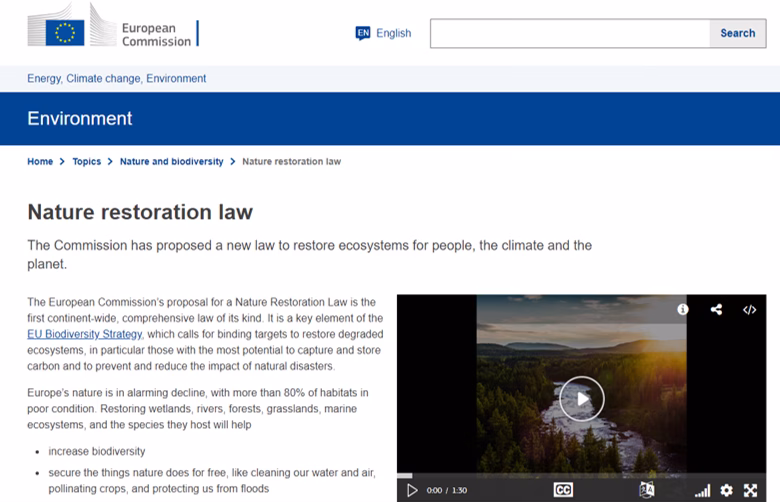This screenshot has height=502, width=780.
Task: Open the video audio language icon
Action: point(647,490)
